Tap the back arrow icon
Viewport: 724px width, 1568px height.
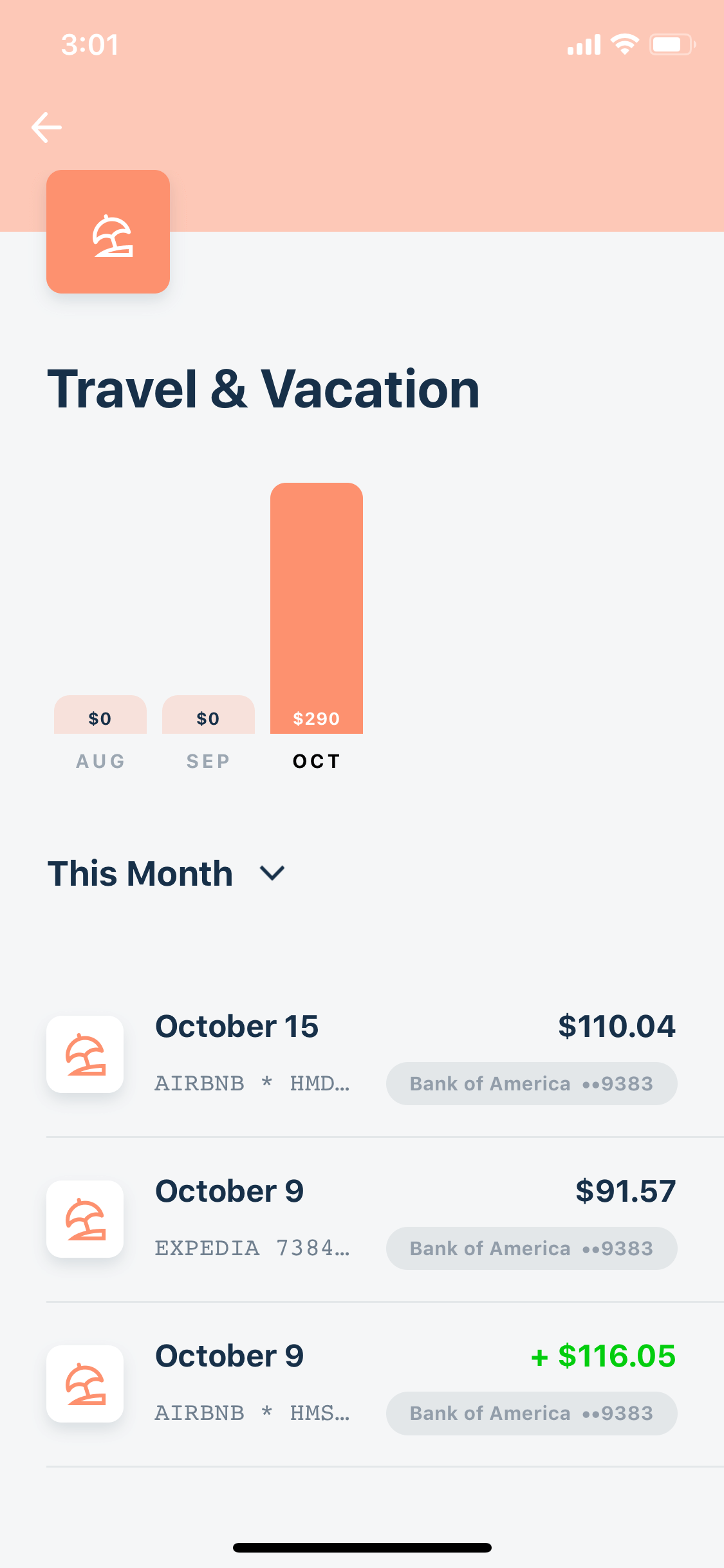[46, 127]
